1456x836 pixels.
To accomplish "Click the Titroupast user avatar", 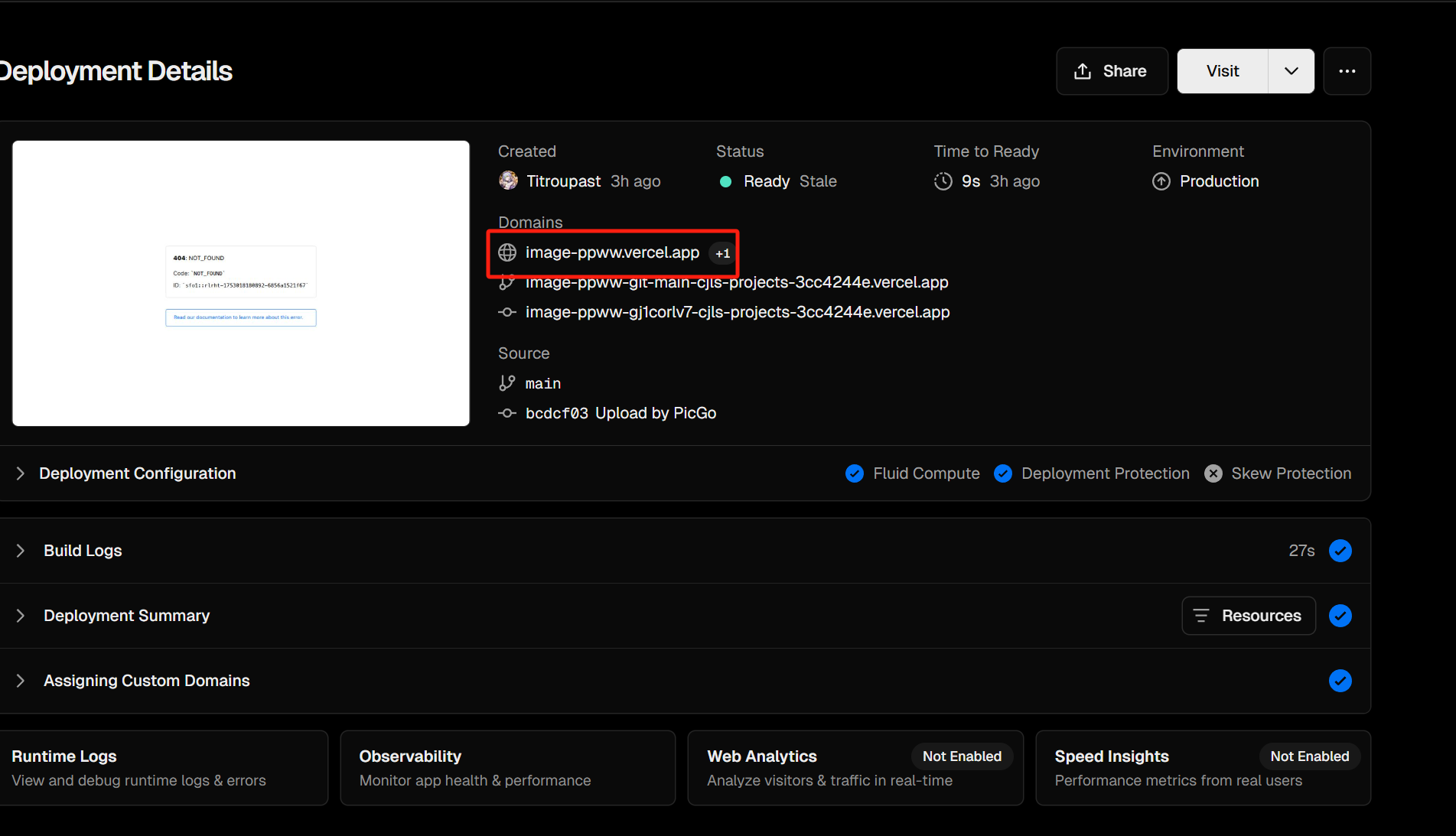I will 508,181.
